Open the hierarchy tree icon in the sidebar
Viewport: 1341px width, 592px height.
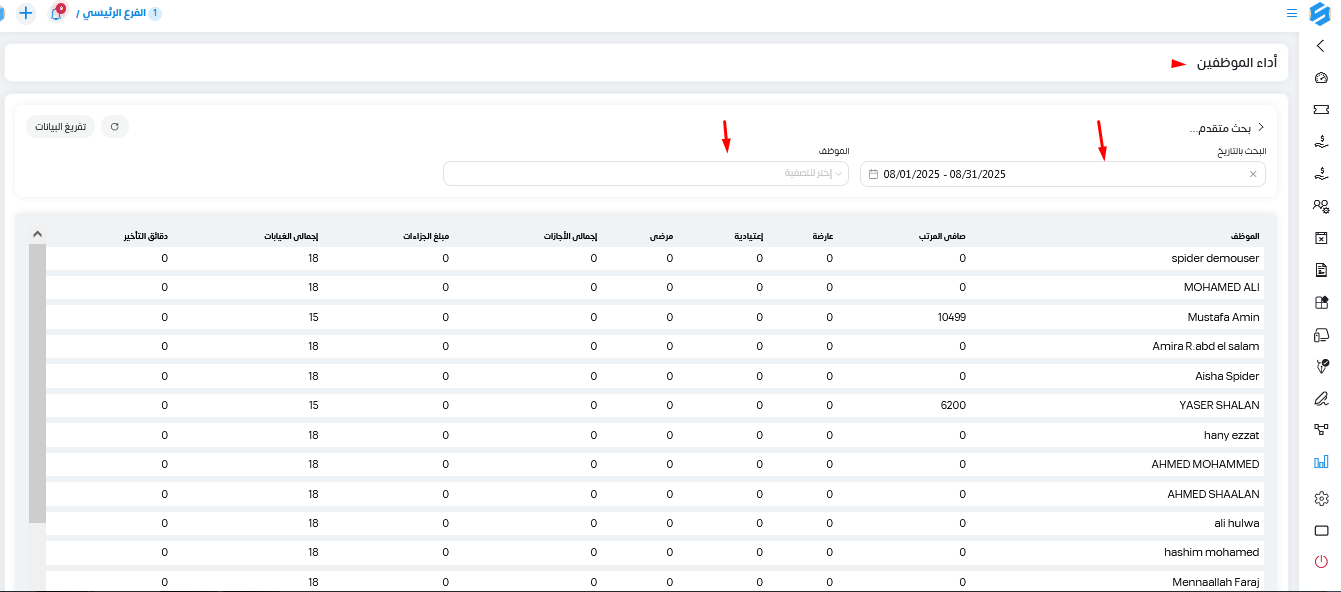click(1321, 430)
